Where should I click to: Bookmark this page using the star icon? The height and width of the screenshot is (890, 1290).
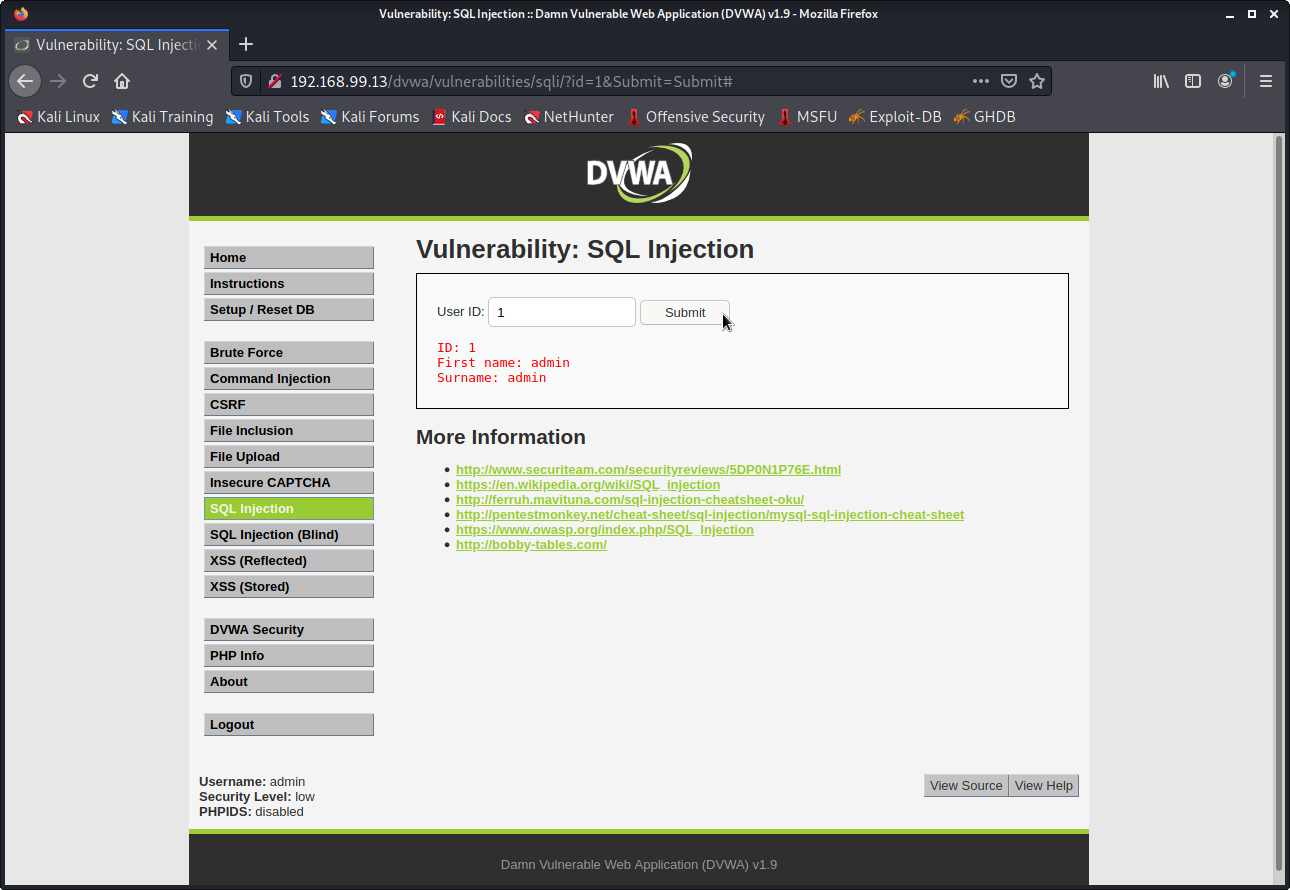1037,81
